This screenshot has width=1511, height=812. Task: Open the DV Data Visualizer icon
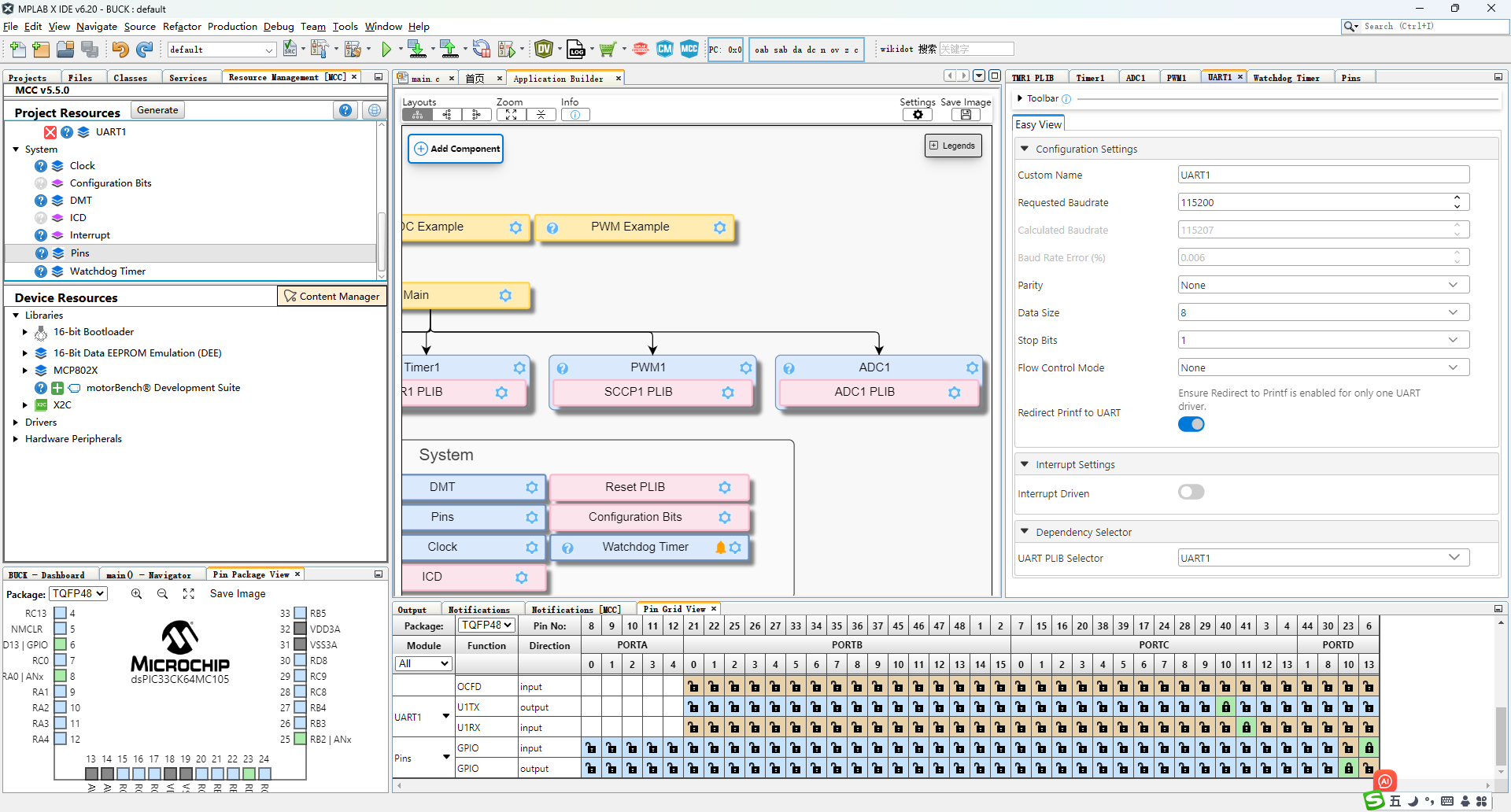(x=544, y=49)
